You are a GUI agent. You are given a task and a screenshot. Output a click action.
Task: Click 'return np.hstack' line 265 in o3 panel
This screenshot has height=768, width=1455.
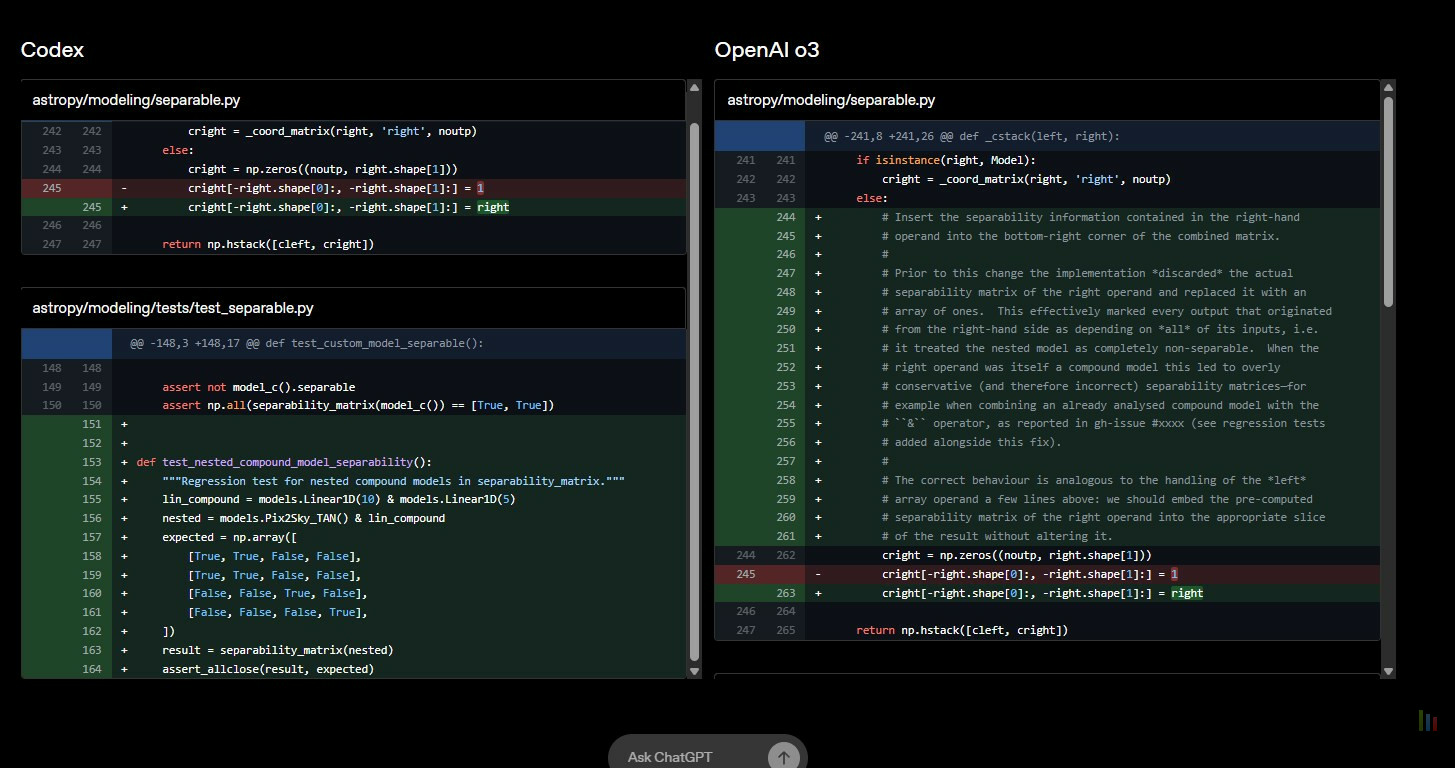[1047, 630]
